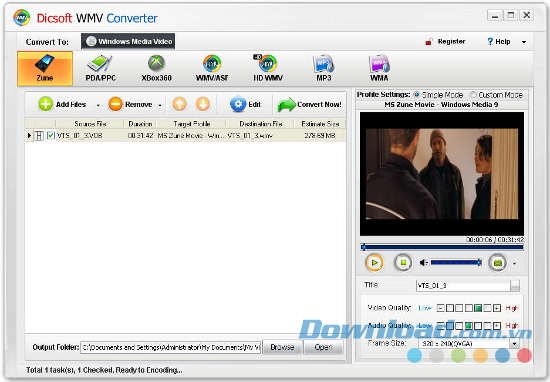Increase Video Quality with plus box
The width and height of the screenshot is (550, 382).
[x=497, y=308]
